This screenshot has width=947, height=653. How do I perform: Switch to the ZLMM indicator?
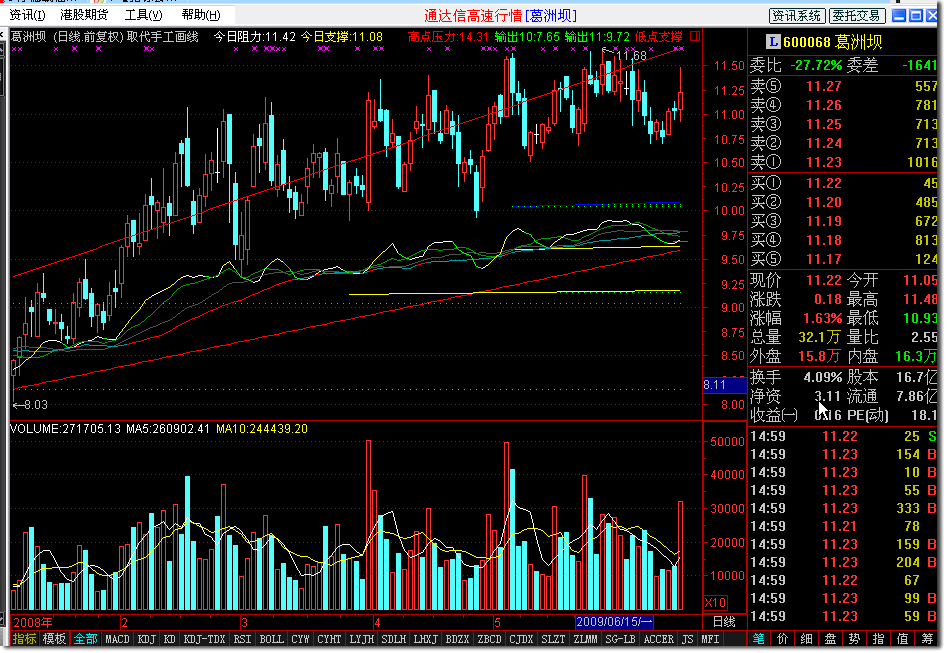(x=585, y=639)
